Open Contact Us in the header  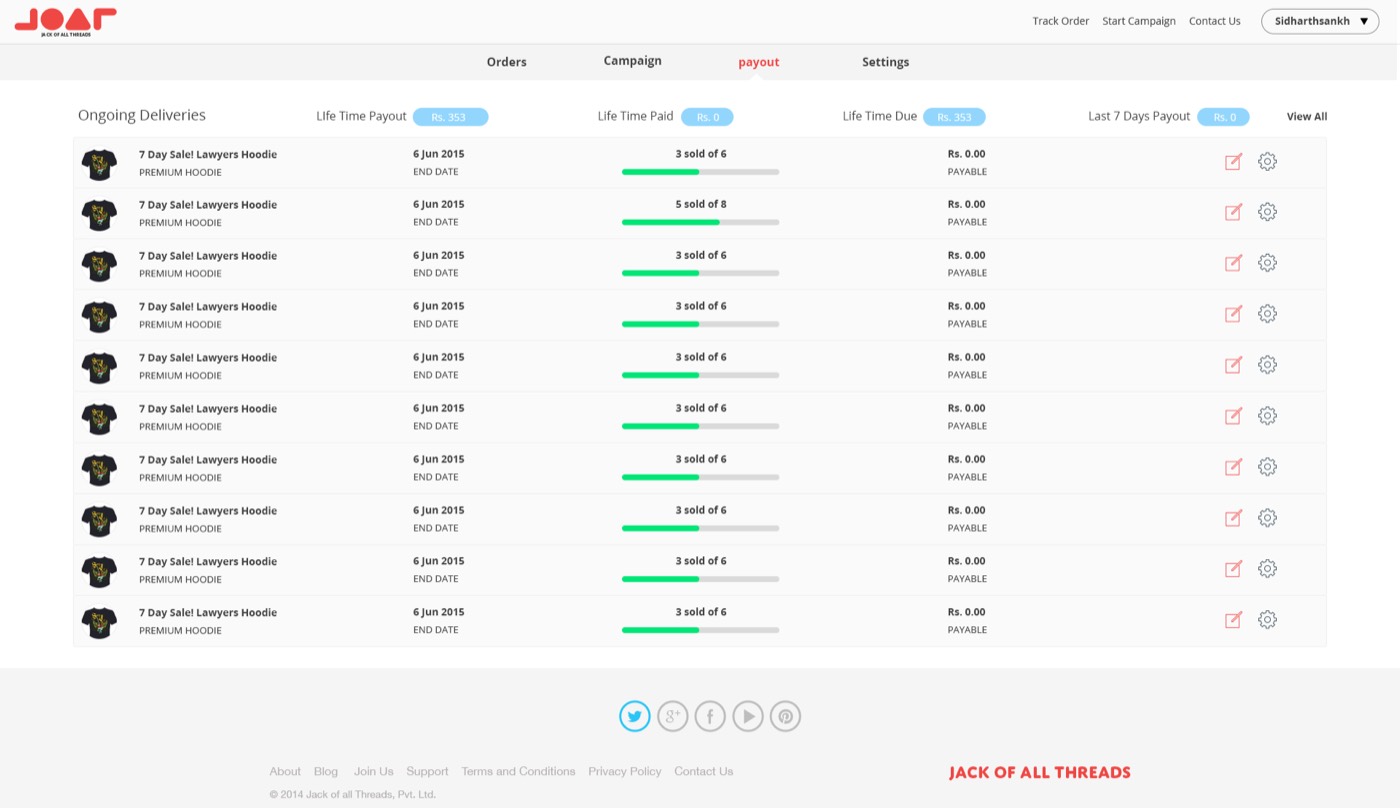pos(1215,21)
